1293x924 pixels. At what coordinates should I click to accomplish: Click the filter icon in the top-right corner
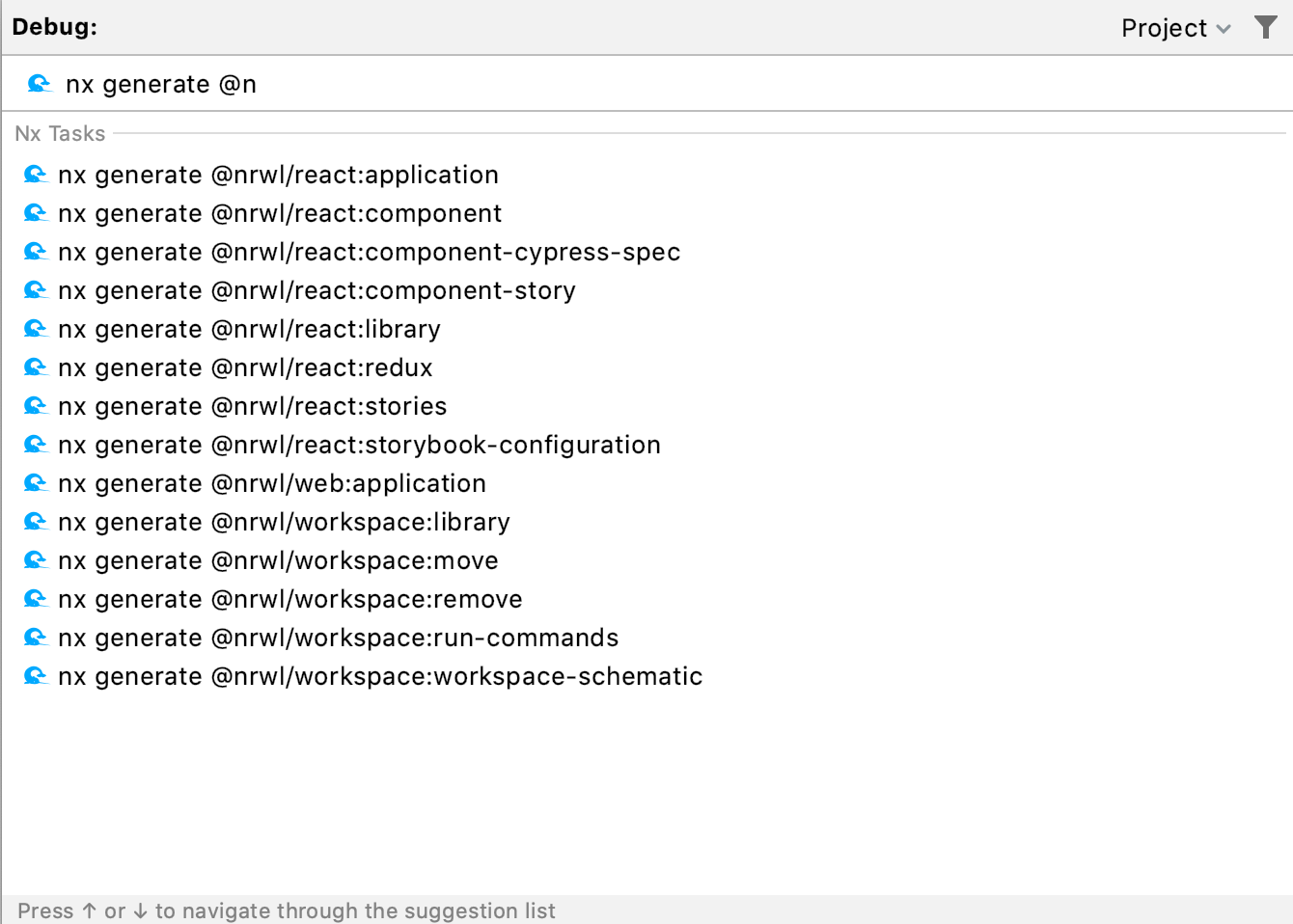click(1266, 27)
